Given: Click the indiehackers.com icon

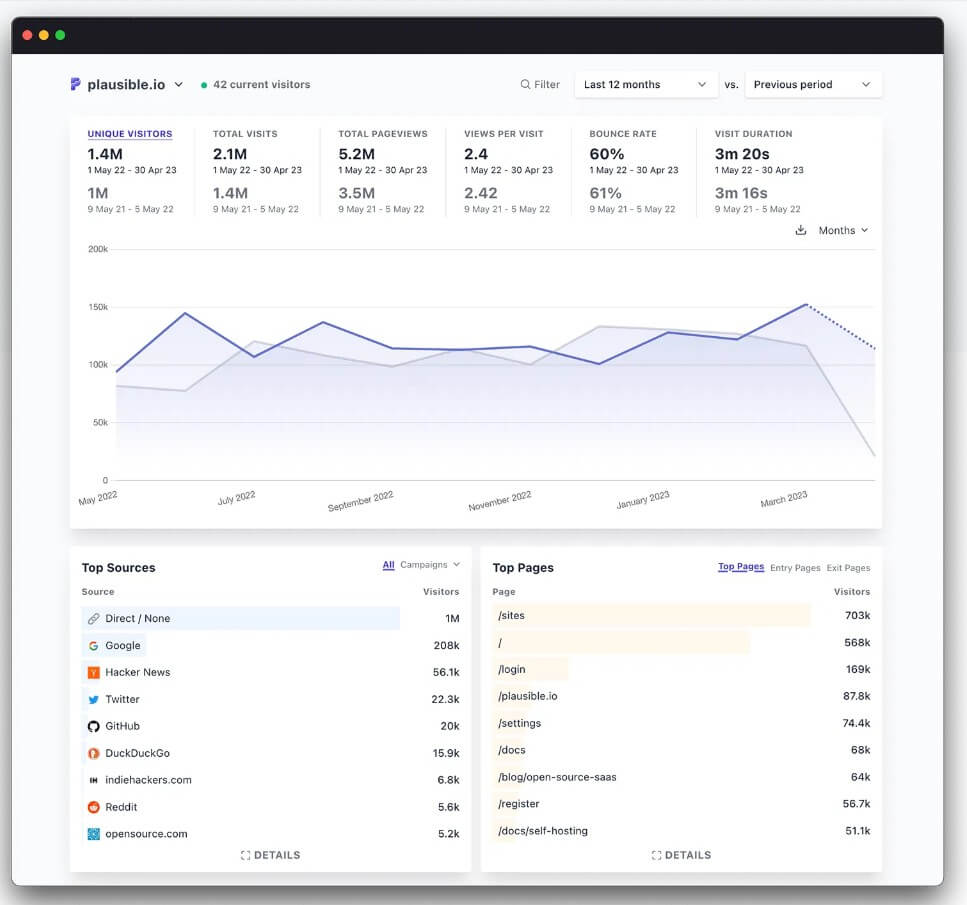Looking at the screenshot, I should 94,780.
